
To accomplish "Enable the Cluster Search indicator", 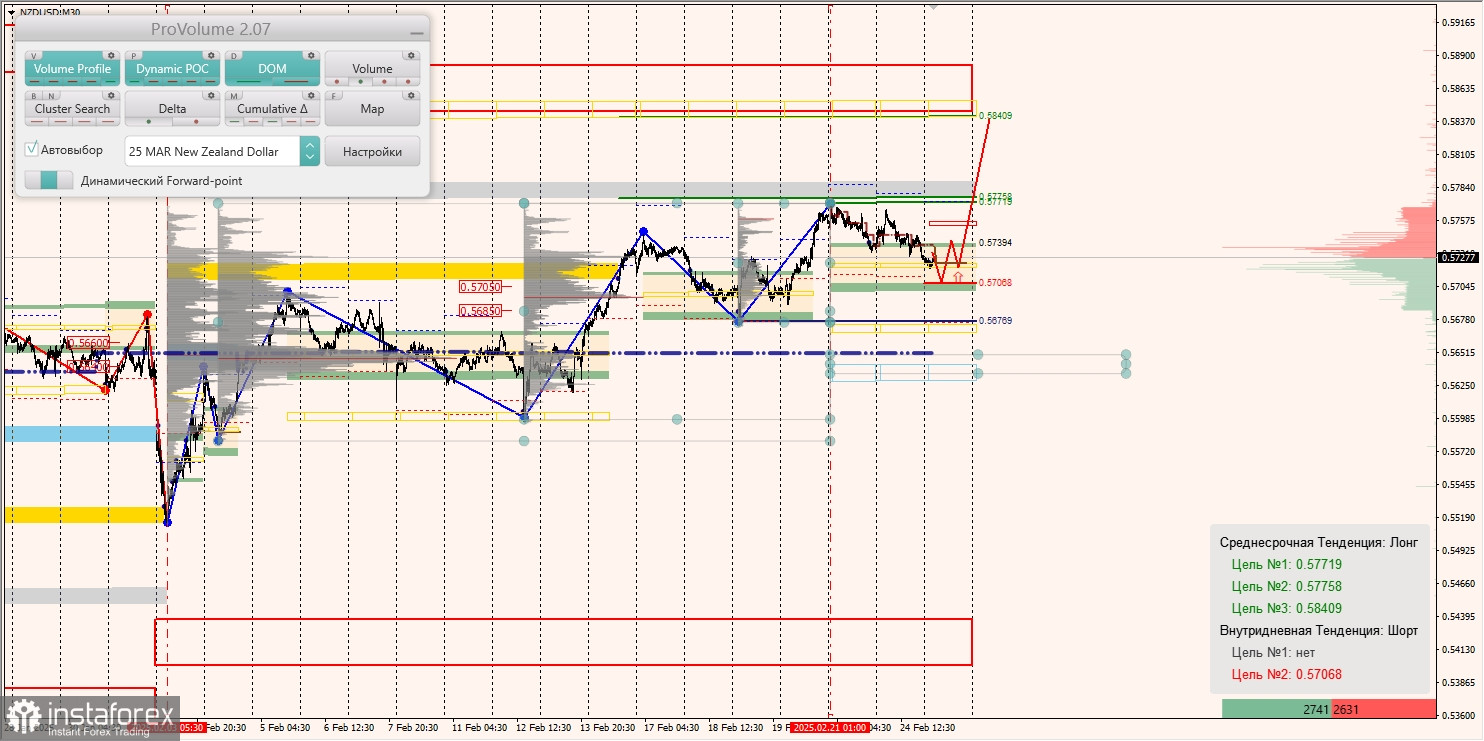I will coord(72,109).
